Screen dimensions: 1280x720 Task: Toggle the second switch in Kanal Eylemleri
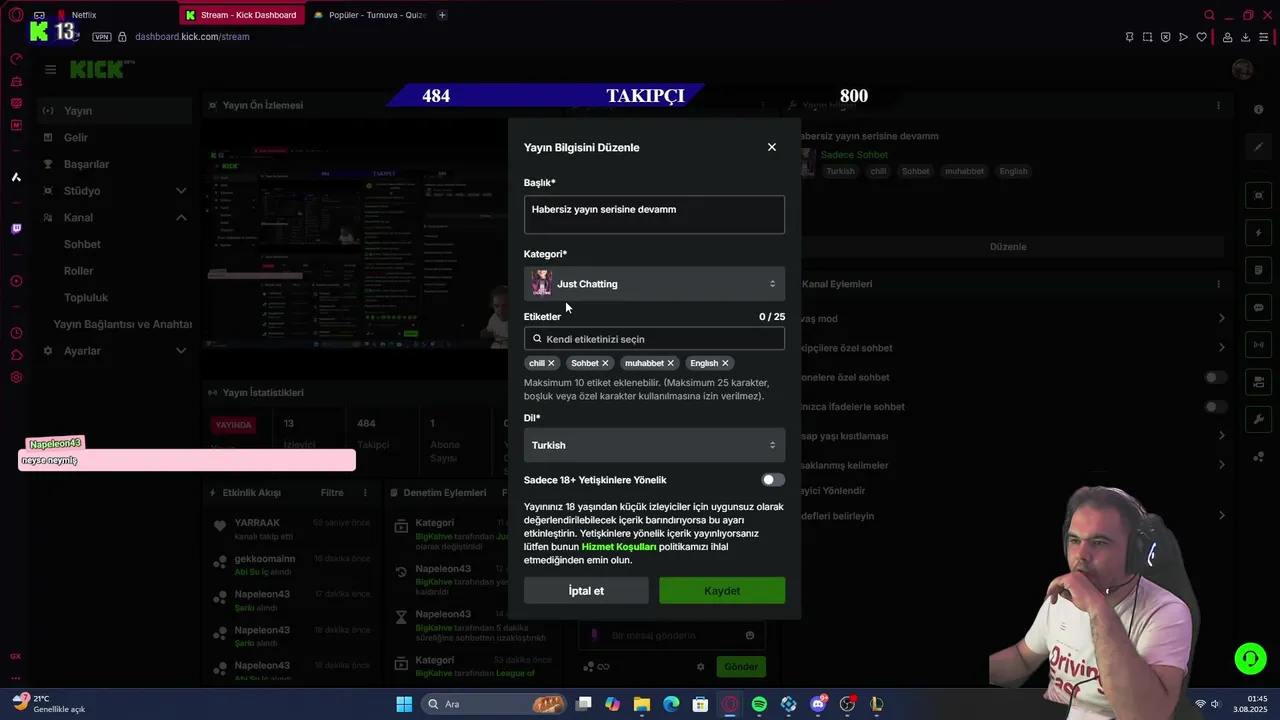coord(1215,407)
